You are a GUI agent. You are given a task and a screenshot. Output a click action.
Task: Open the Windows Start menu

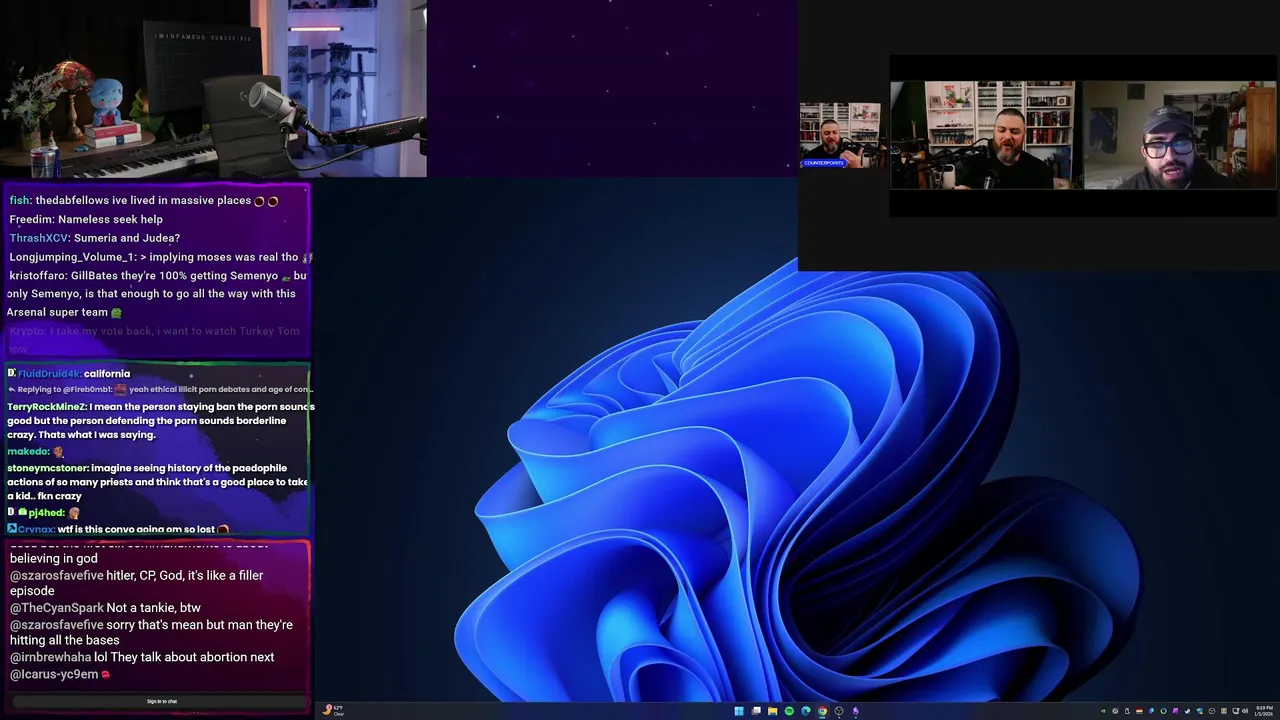tap(739, 711)
